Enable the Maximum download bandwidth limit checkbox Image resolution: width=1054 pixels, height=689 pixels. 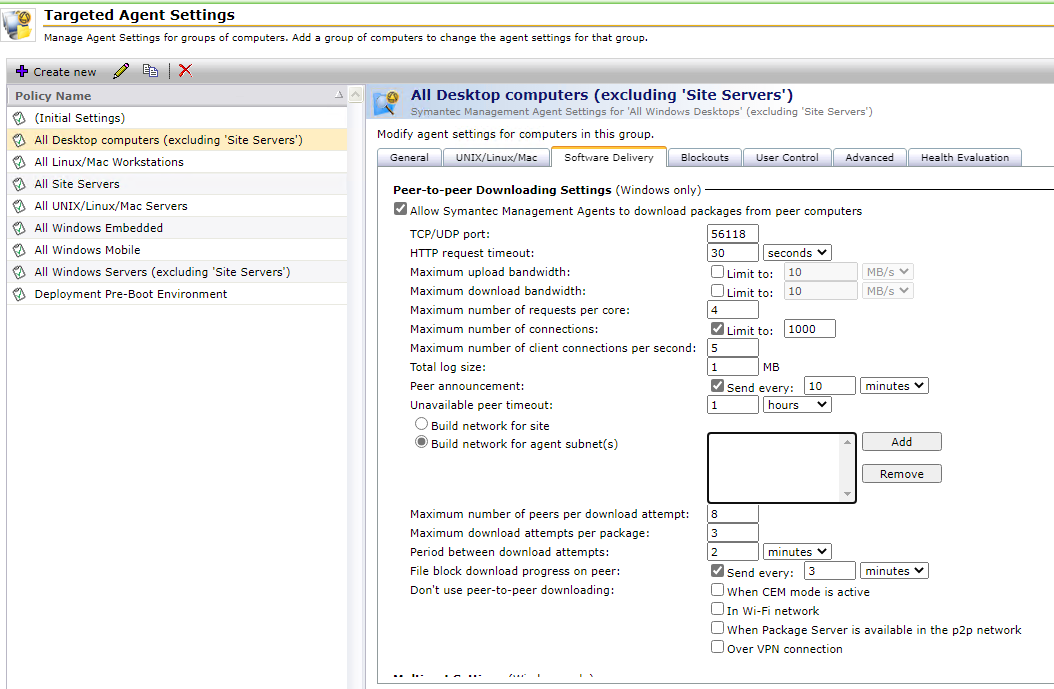tap(717, 290)
